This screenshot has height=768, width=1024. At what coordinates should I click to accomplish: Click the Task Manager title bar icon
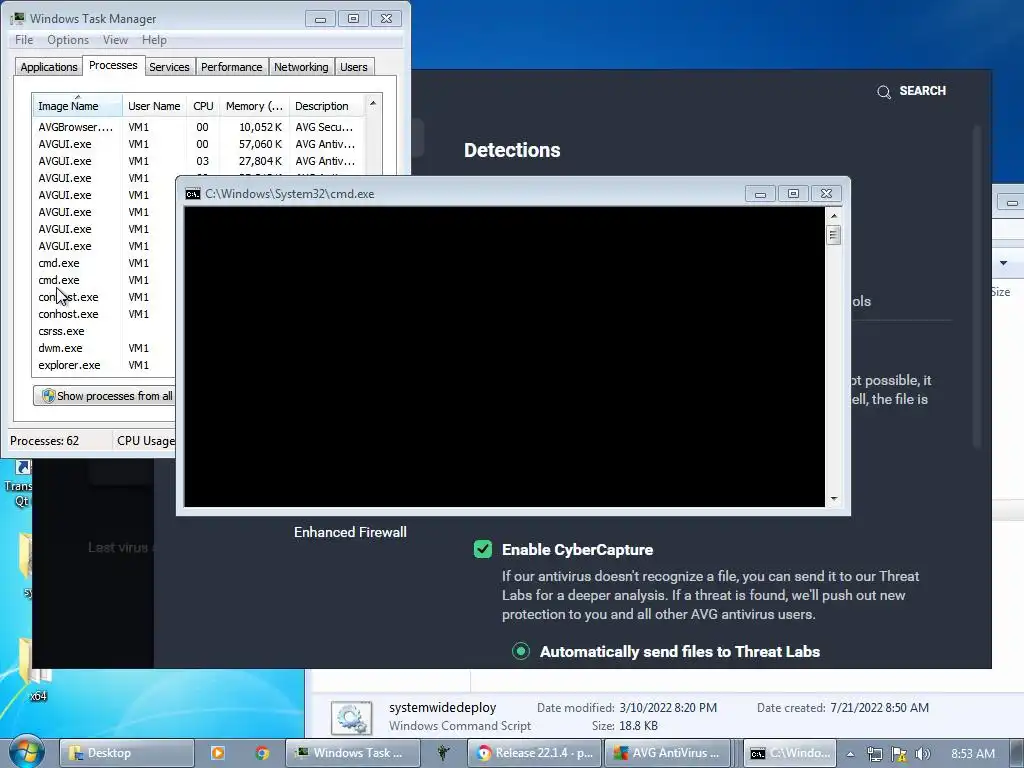coord(17,18)
